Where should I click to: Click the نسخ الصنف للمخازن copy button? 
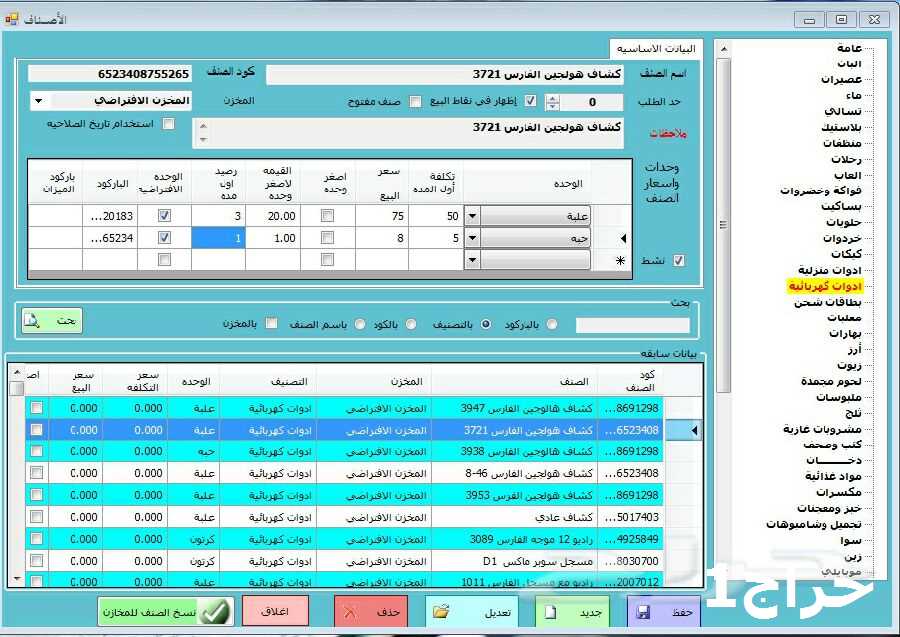point(165,612)
